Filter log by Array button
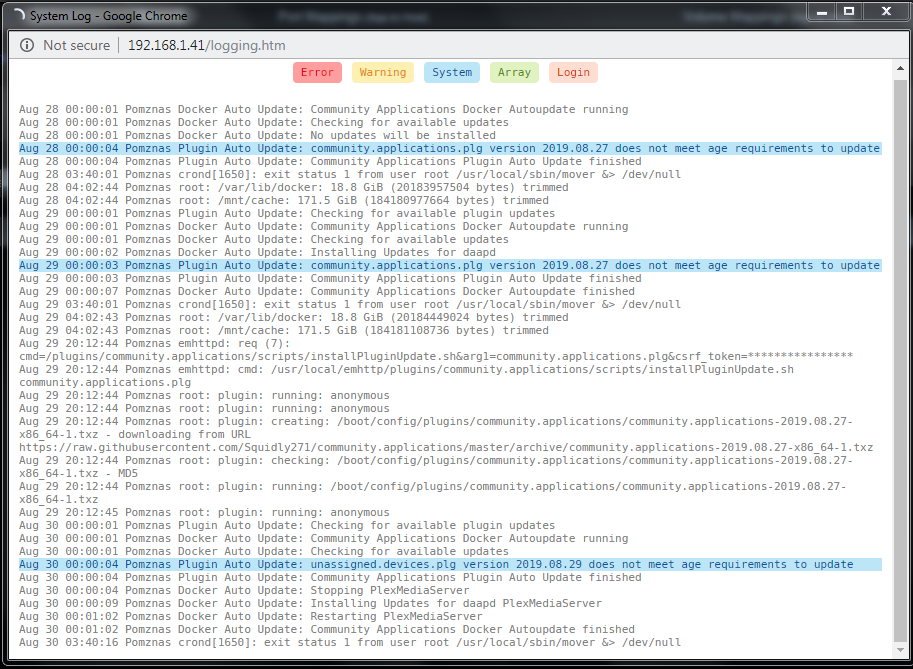This screenshot has height=669, width=913. (x=514, y=72)
